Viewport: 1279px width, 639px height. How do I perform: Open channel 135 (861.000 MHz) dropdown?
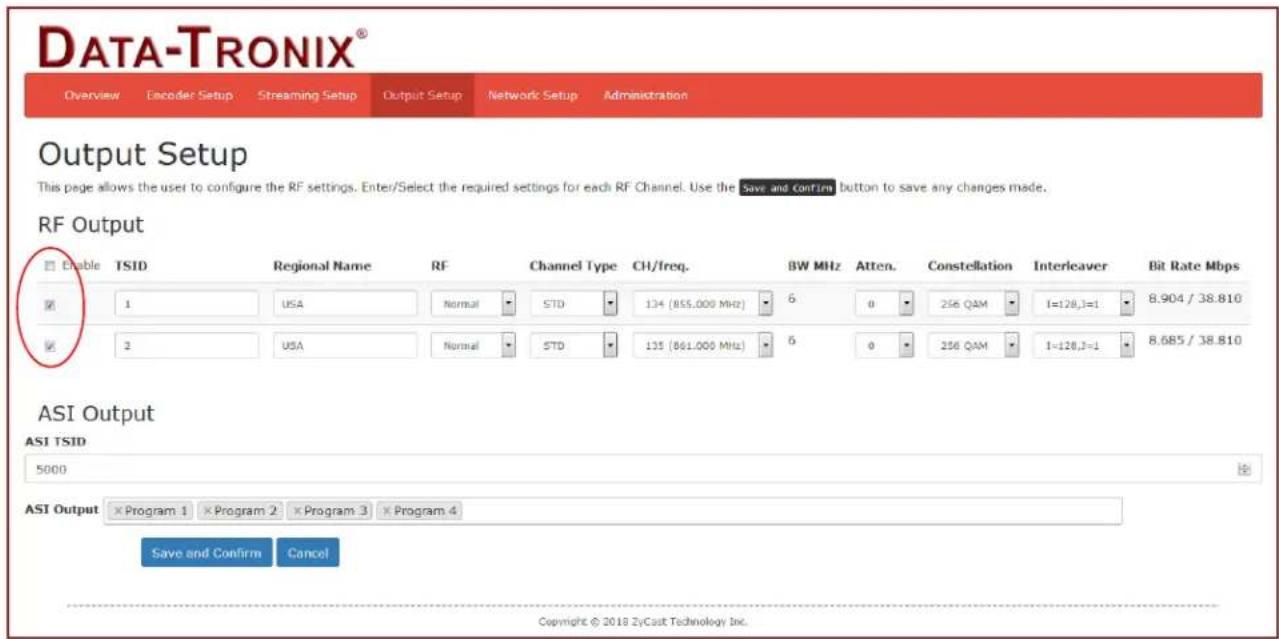[x=703, y=345]
